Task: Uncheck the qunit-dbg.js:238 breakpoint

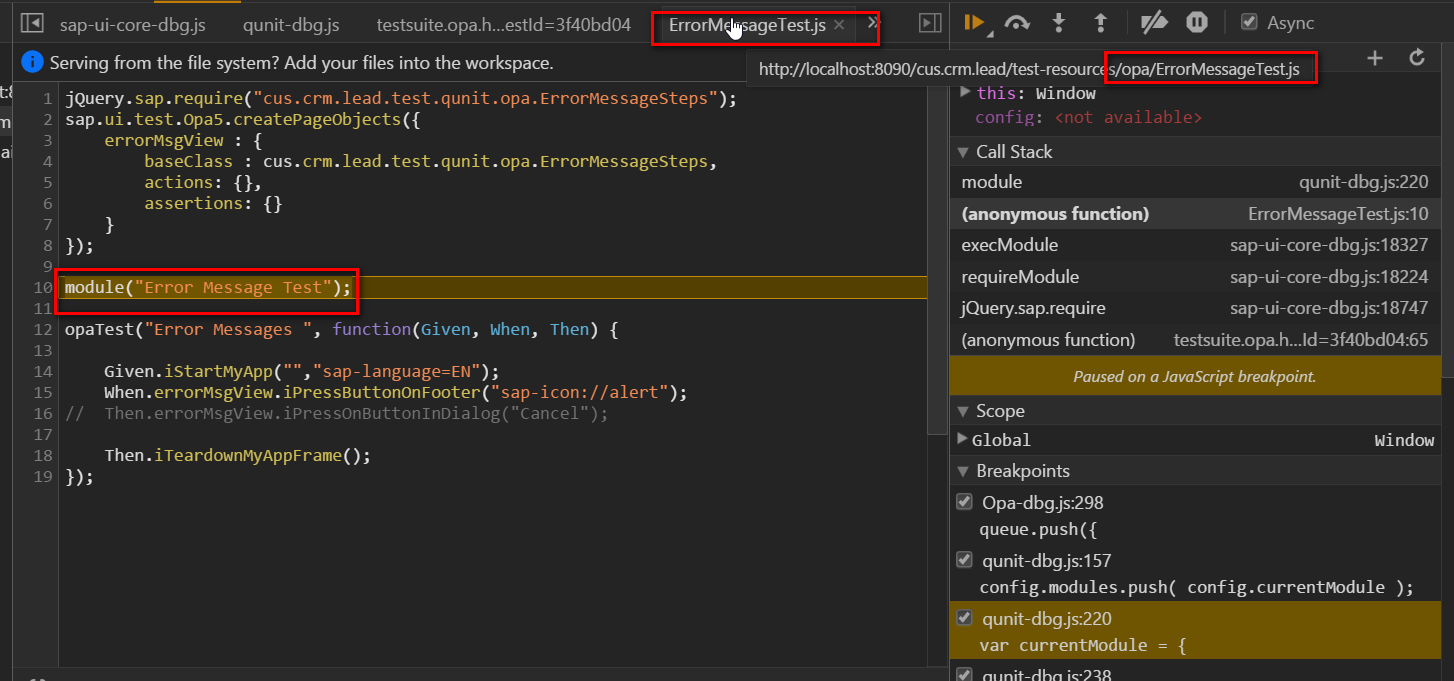Action: coord(964,674)
